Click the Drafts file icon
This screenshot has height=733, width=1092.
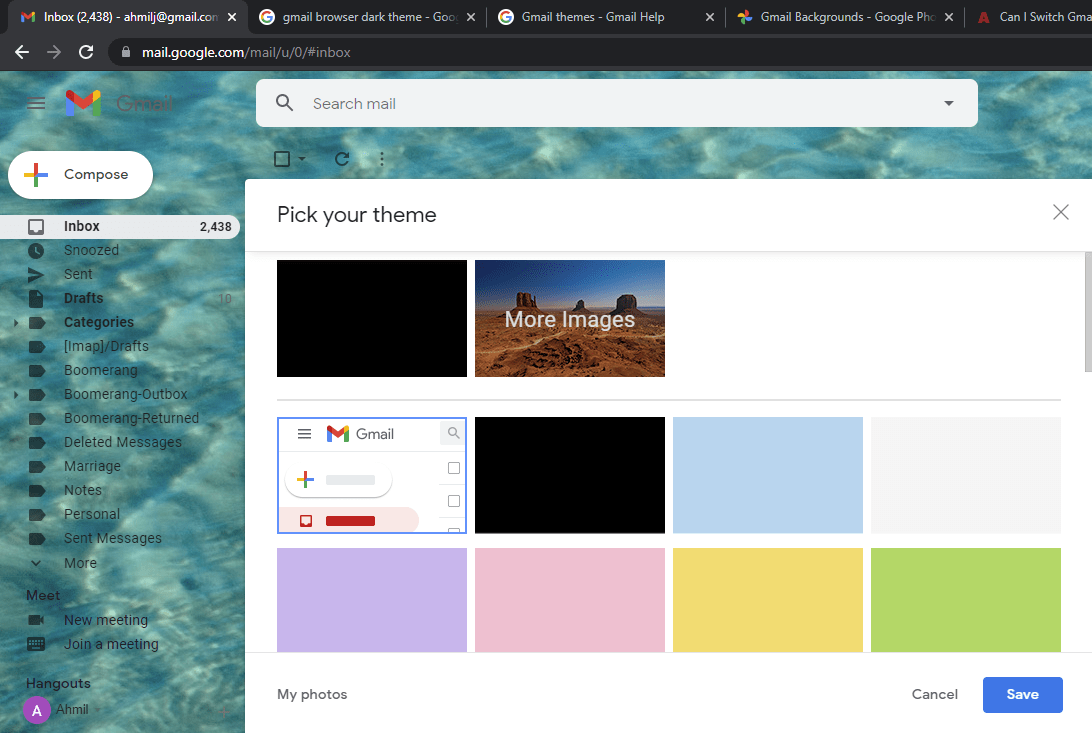pos(36,299)
